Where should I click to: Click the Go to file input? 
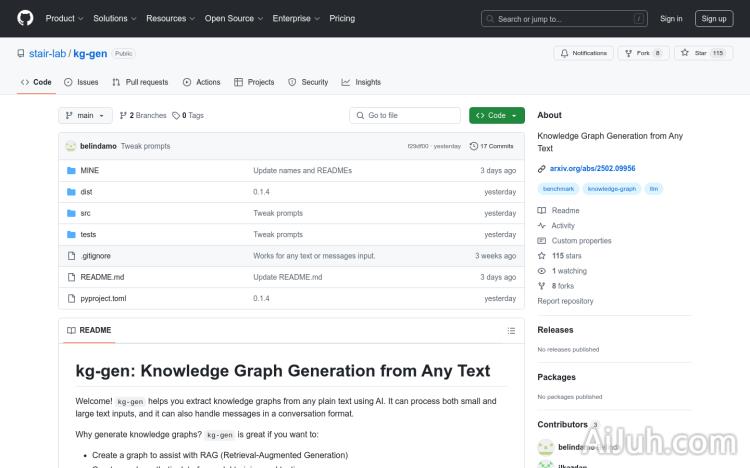point(404,116)
